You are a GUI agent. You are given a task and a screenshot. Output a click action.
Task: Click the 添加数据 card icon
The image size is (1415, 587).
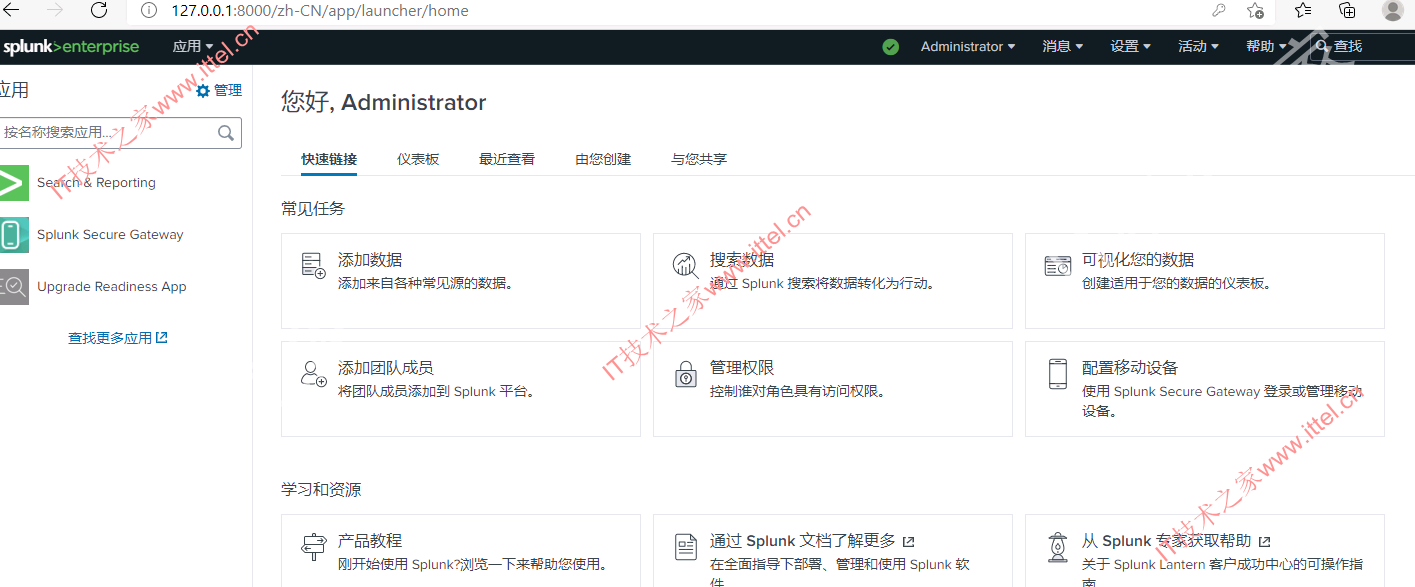pos(314,265)
